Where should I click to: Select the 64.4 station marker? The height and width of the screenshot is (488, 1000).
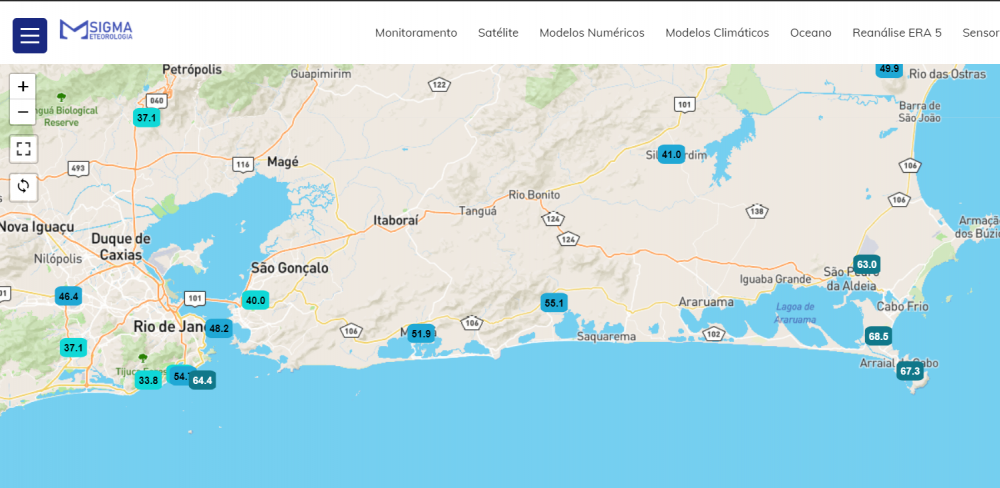[202, 380]
